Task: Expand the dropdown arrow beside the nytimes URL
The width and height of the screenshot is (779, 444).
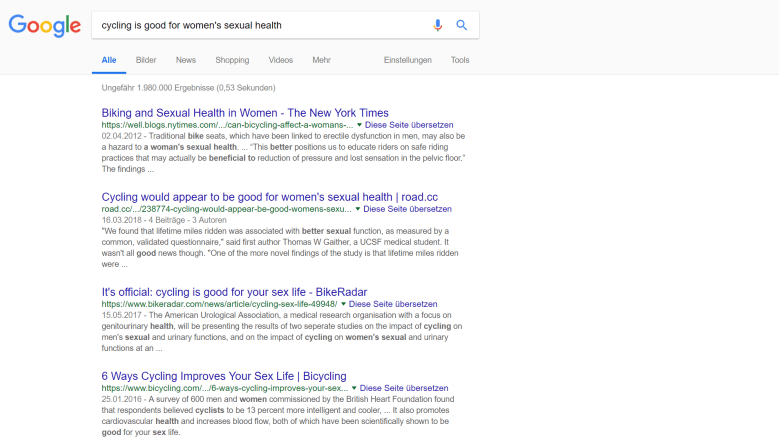Action: pos(359,125)
